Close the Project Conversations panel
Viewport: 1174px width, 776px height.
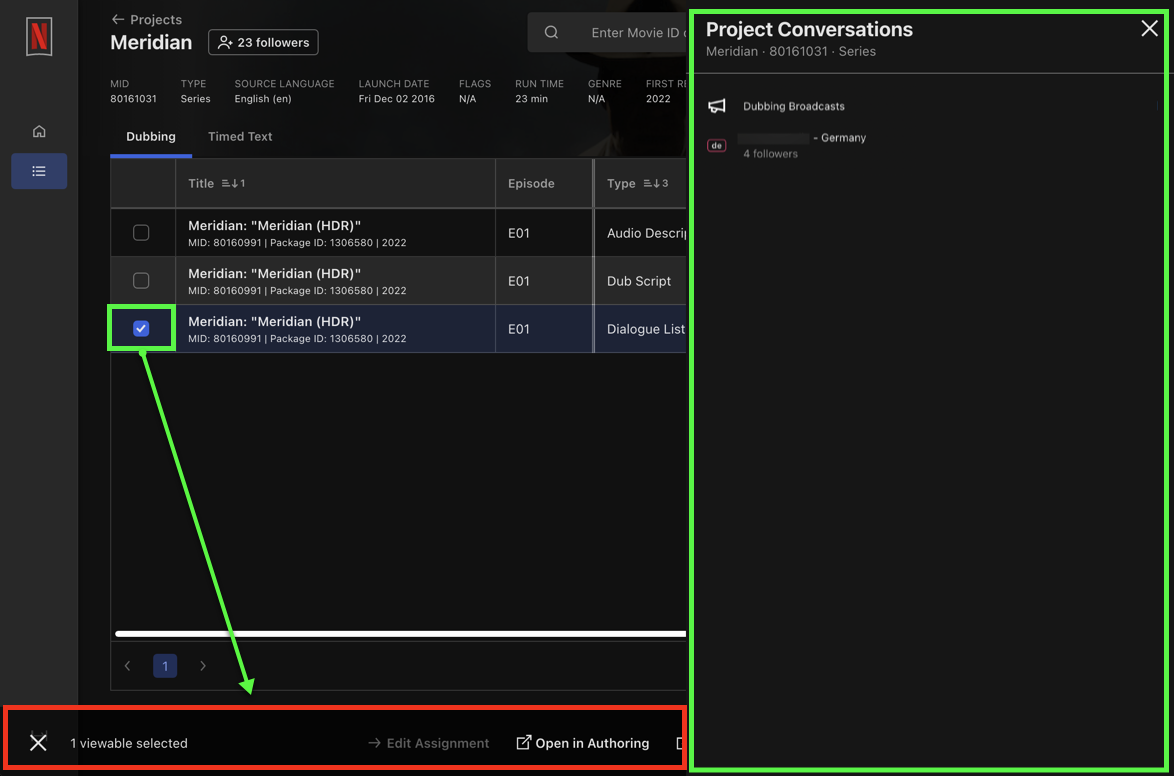[1149, 29]
